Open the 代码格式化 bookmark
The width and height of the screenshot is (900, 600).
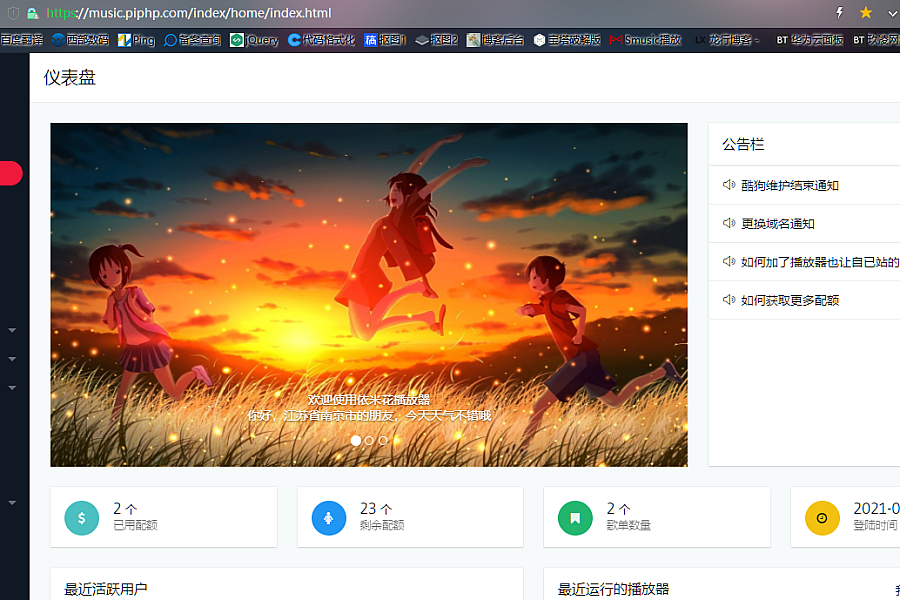coord(321,40)
